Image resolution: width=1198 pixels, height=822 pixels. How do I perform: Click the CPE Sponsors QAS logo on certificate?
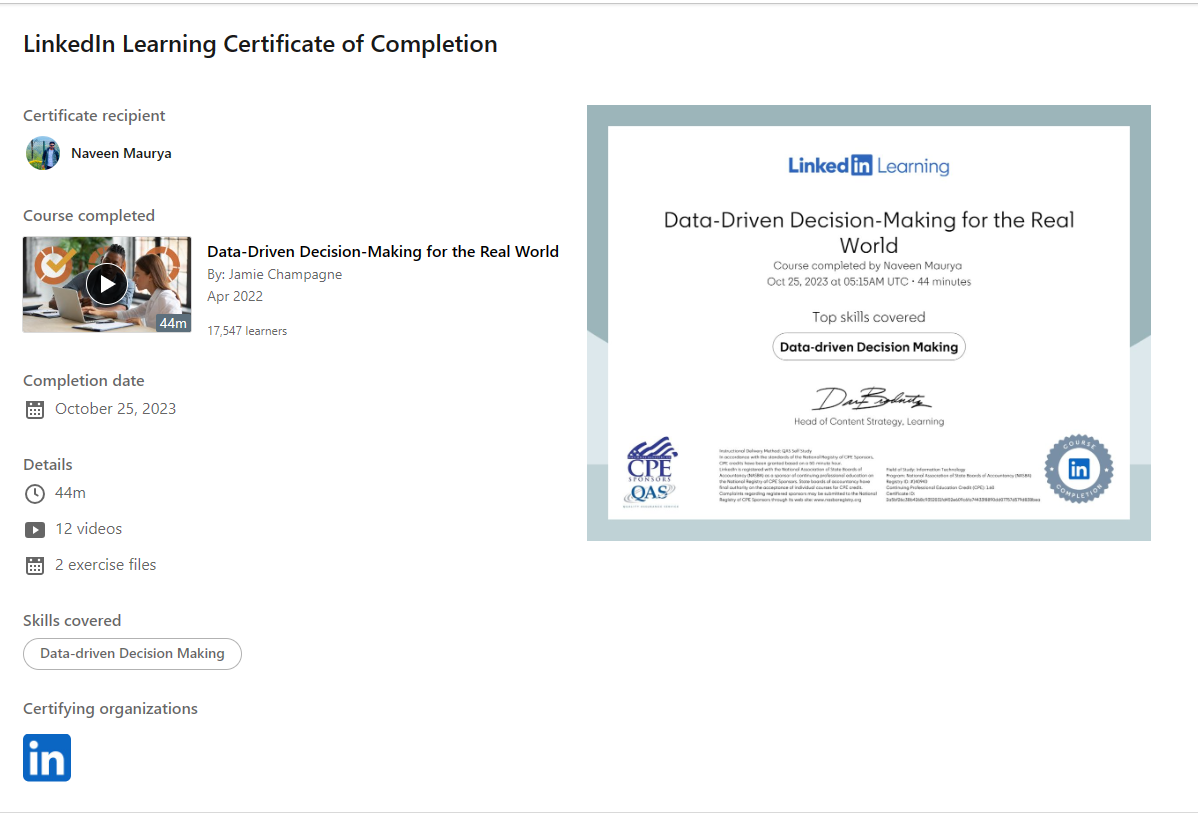(651, 472)
